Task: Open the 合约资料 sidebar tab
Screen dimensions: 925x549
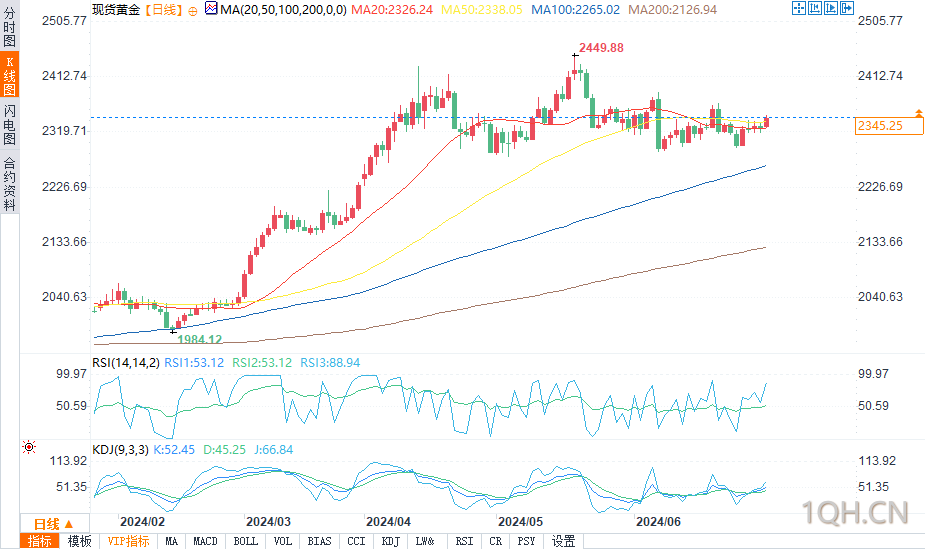Action: [9, 184]
